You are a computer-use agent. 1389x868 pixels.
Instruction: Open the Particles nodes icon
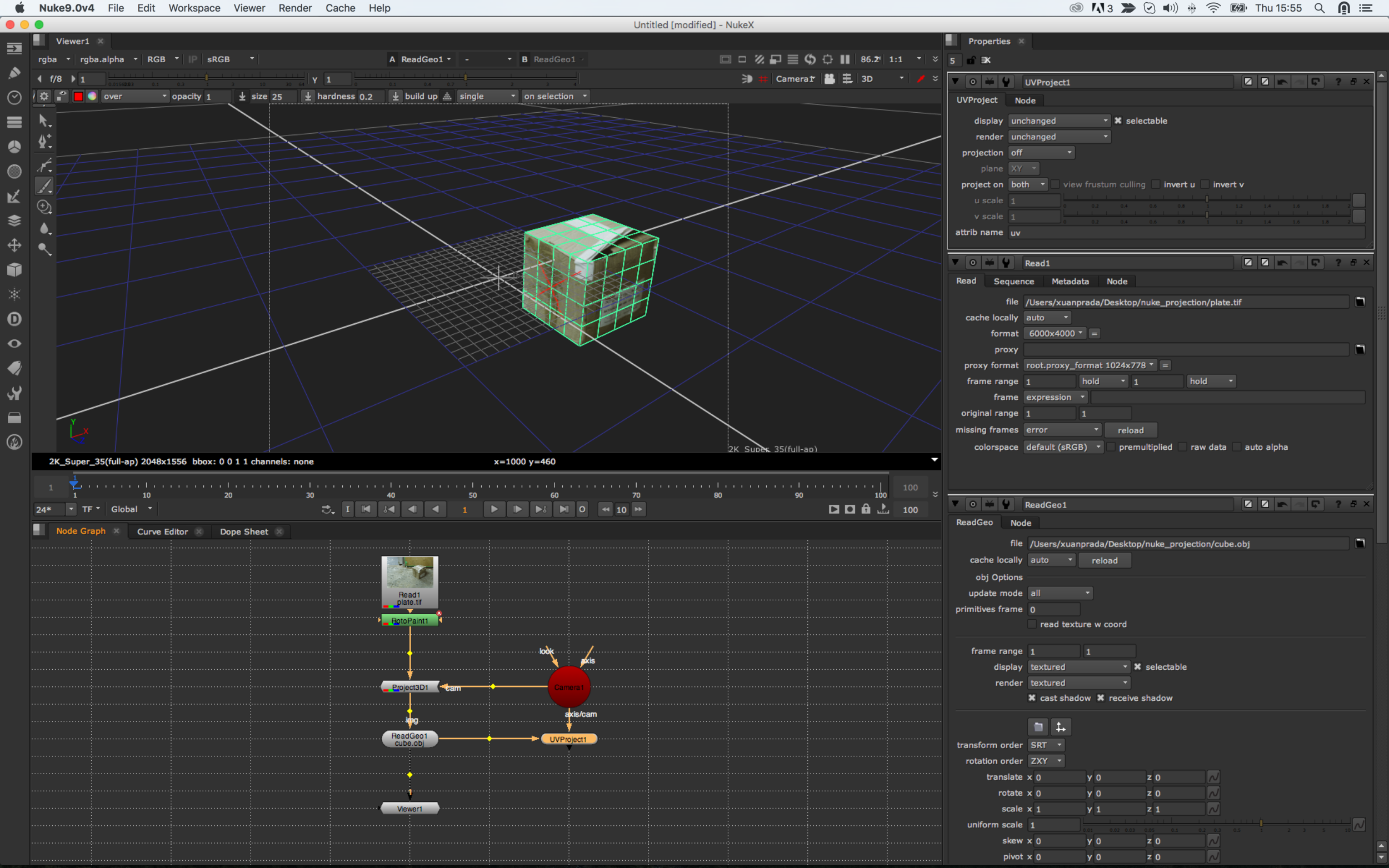tap(14, 294)
